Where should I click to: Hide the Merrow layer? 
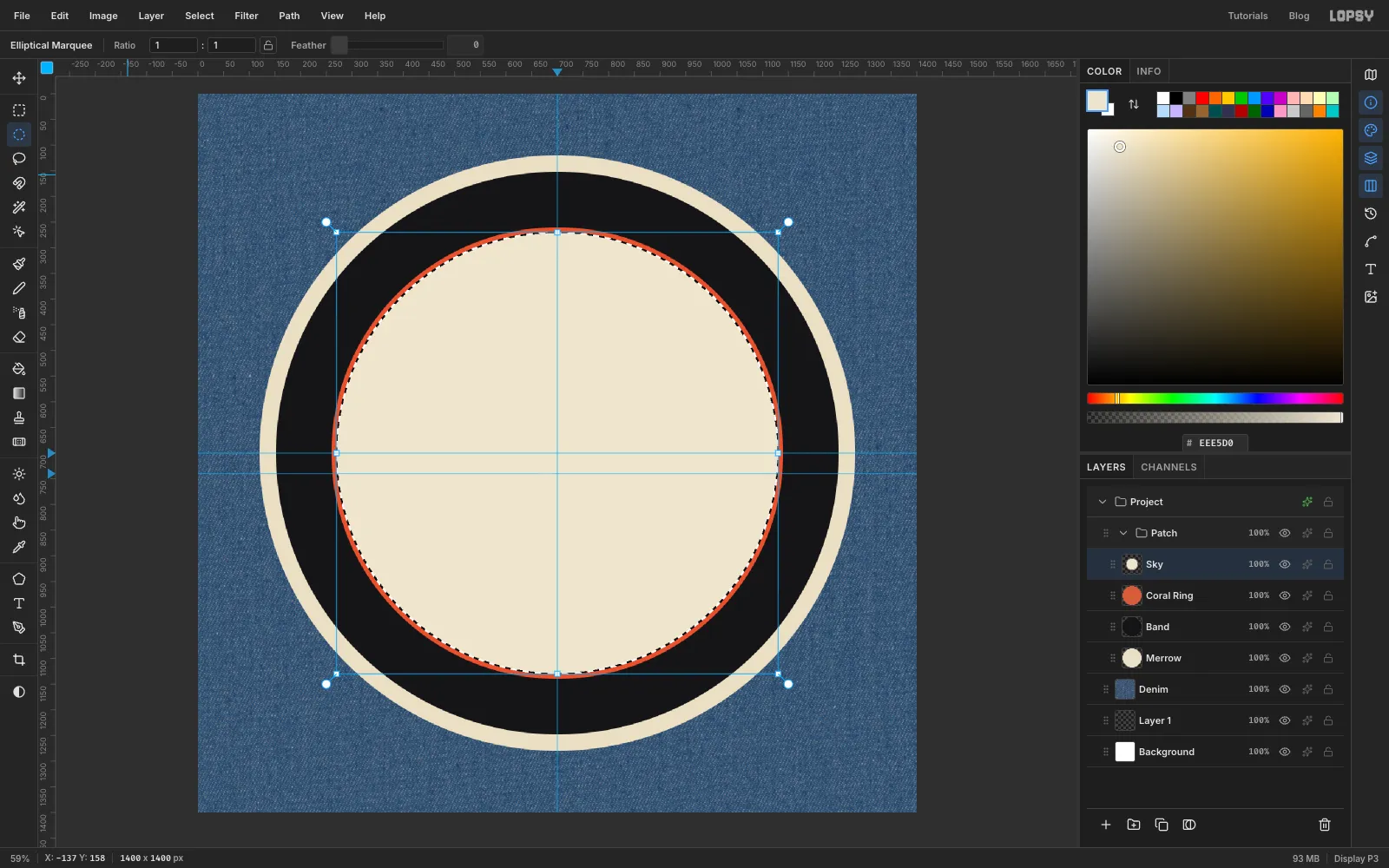(x=1285, y=658)
